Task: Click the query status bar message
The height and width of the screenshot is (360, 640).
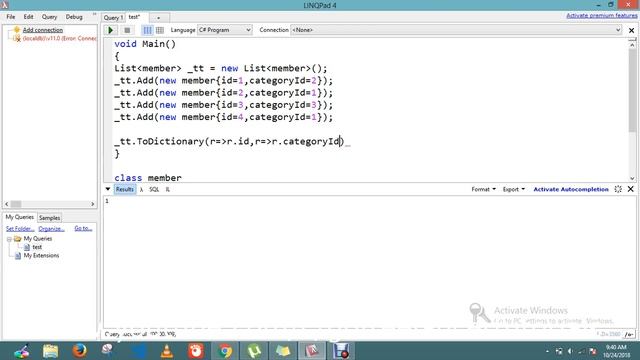Action: pyautogui.click(x=140, y=334)
